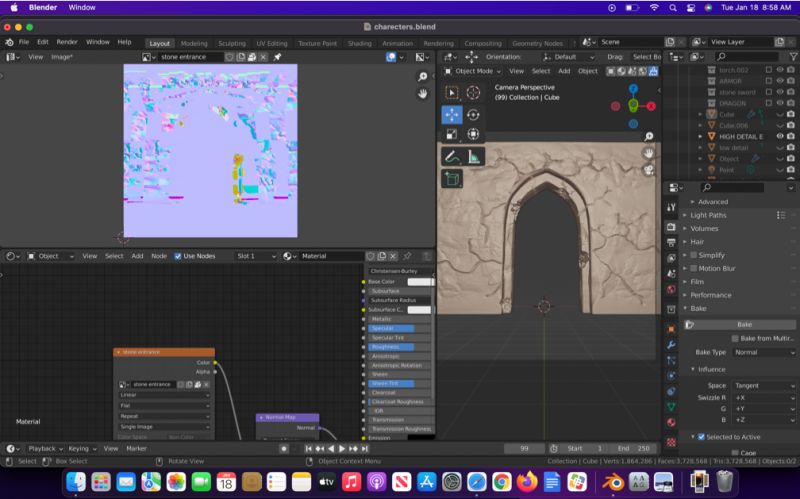Open the Modifier wrench properties tab
This screenshot has width=800, height=499.
point(671,345)
